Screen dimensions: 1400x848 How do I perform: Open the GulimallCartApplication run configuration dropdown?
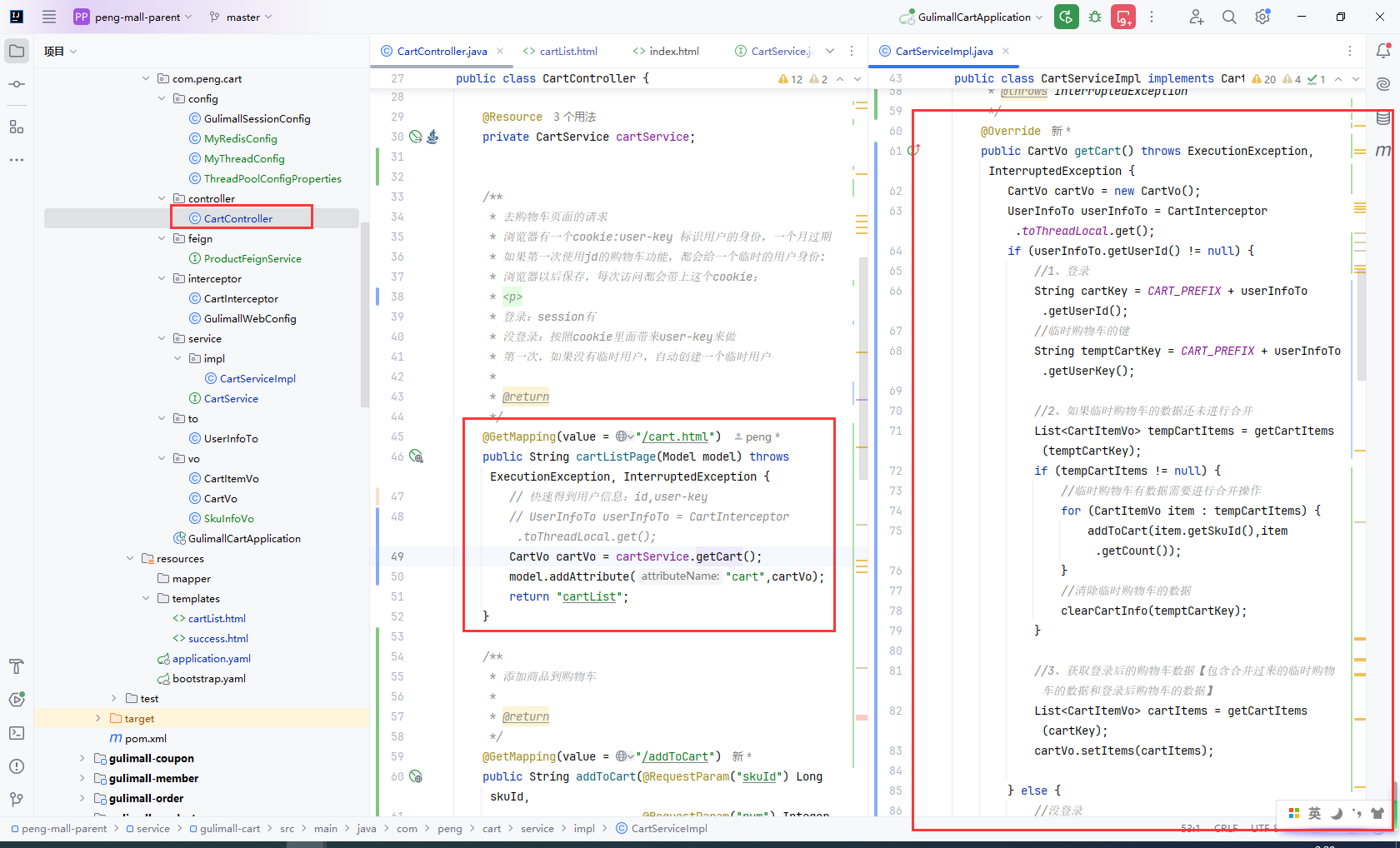[972, 17]
